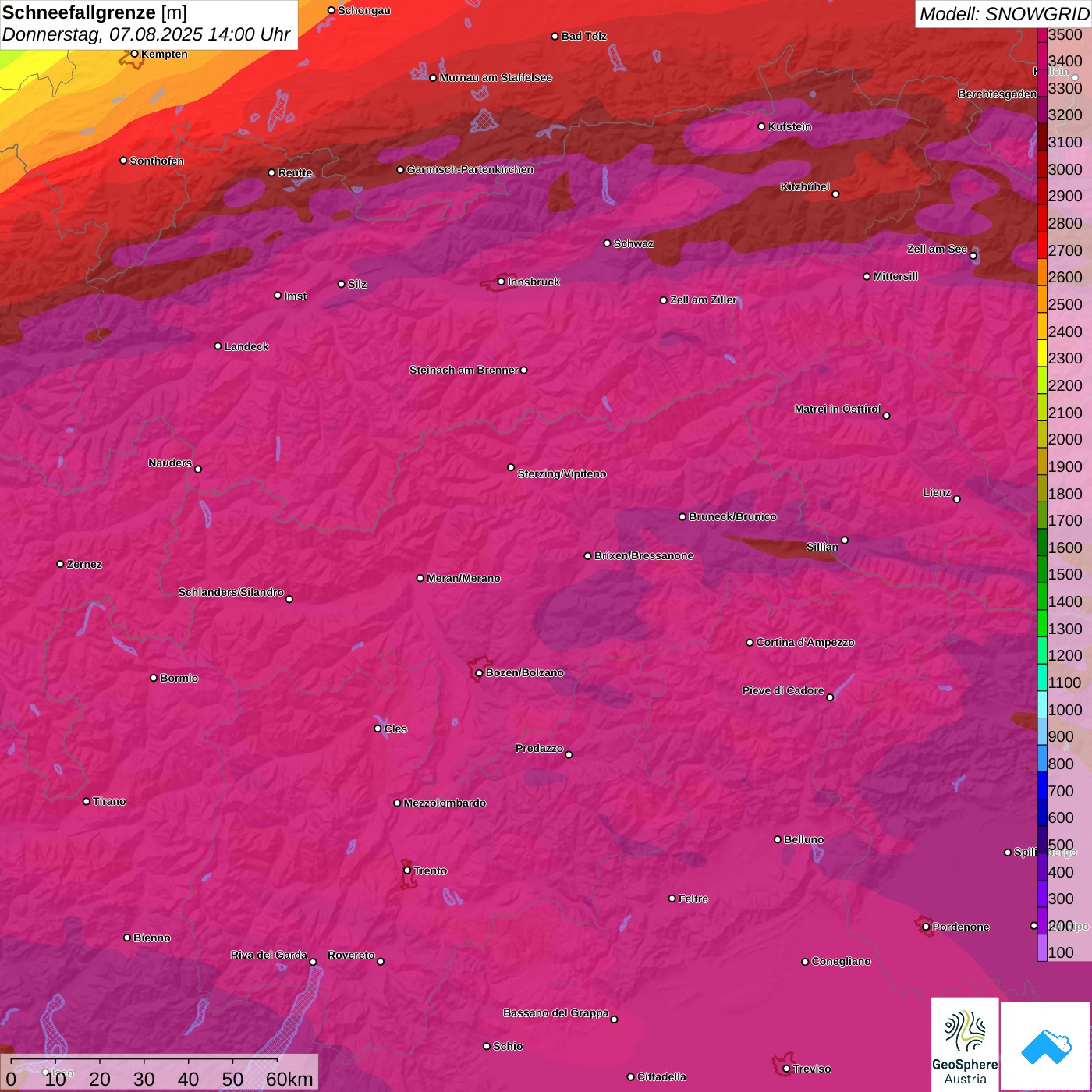Click the GeoSphere Austria logo
The width and height of the screenshot is (1092, 1092).
[x=965, y=1044]
